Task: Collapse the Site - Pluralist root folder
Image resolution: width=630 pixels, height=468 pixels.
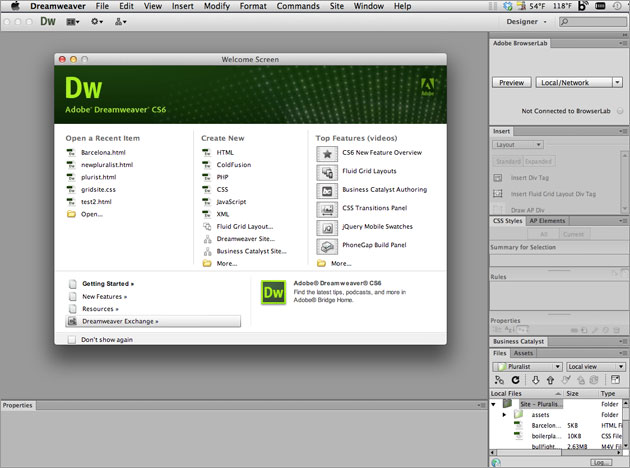Action: click(493, 404)
